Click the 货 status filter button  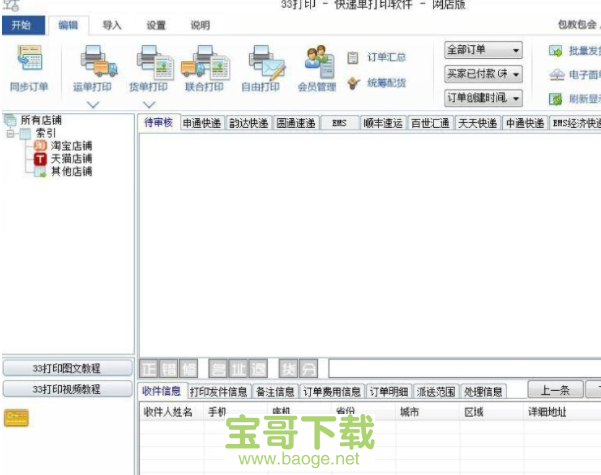(x=288, y=369)
